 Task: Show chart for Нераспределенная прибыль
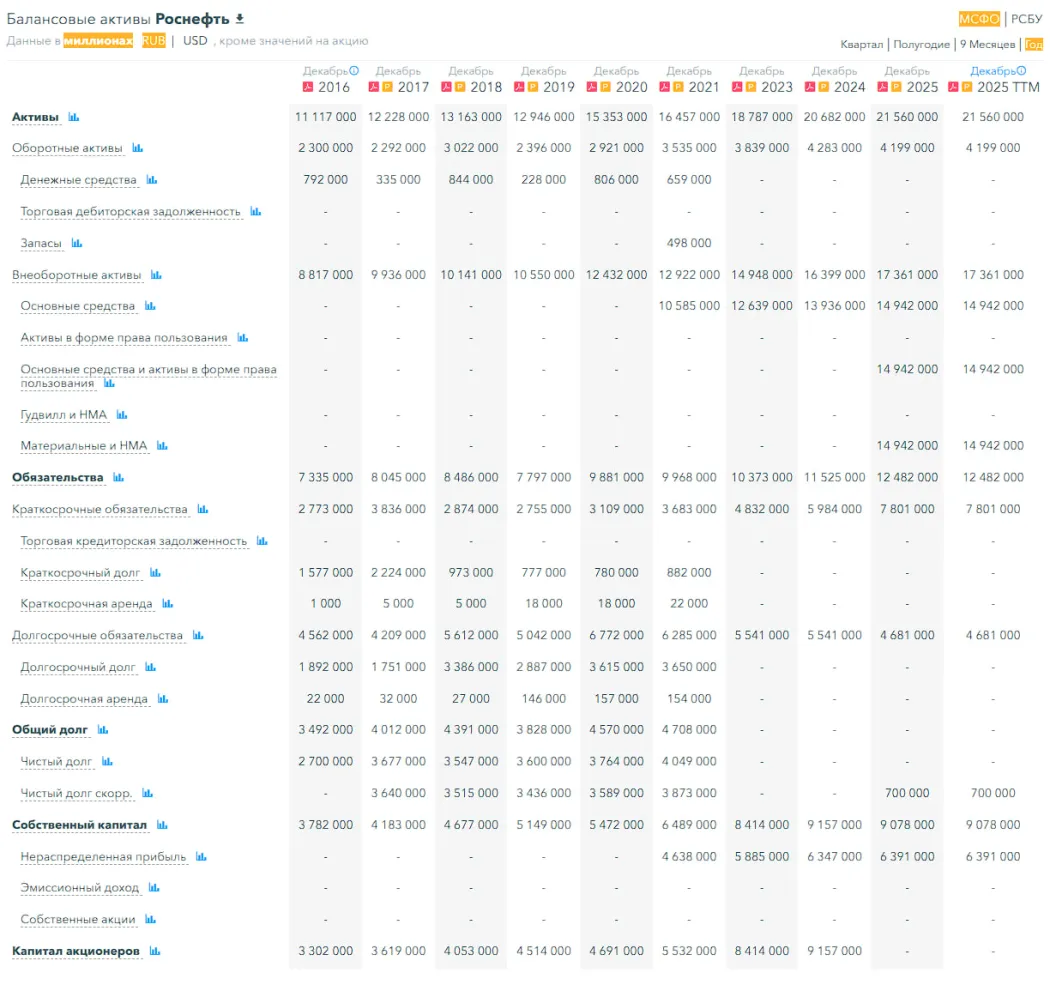(x=201, y=856)
